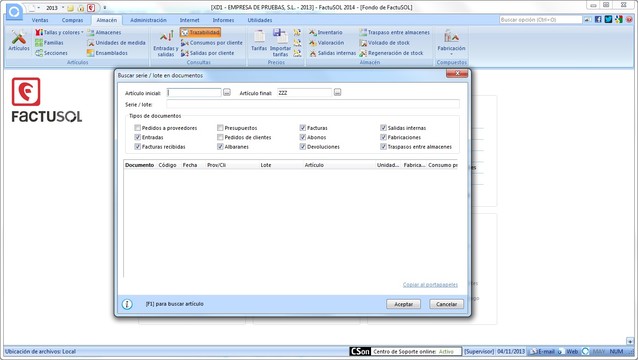Open the Informes ribbon tab
The width and height of the screenshot is (638, 360).
coord(223,20)
